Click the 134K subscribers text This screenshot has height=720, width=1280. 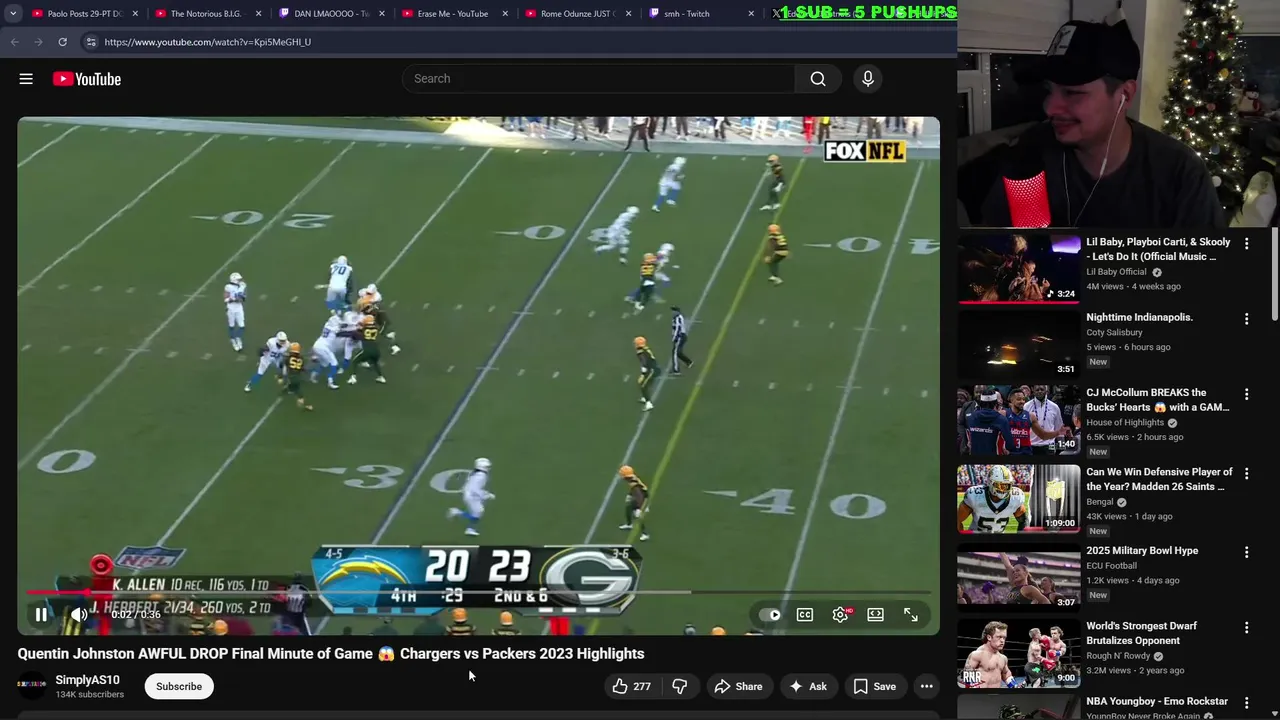90,694
